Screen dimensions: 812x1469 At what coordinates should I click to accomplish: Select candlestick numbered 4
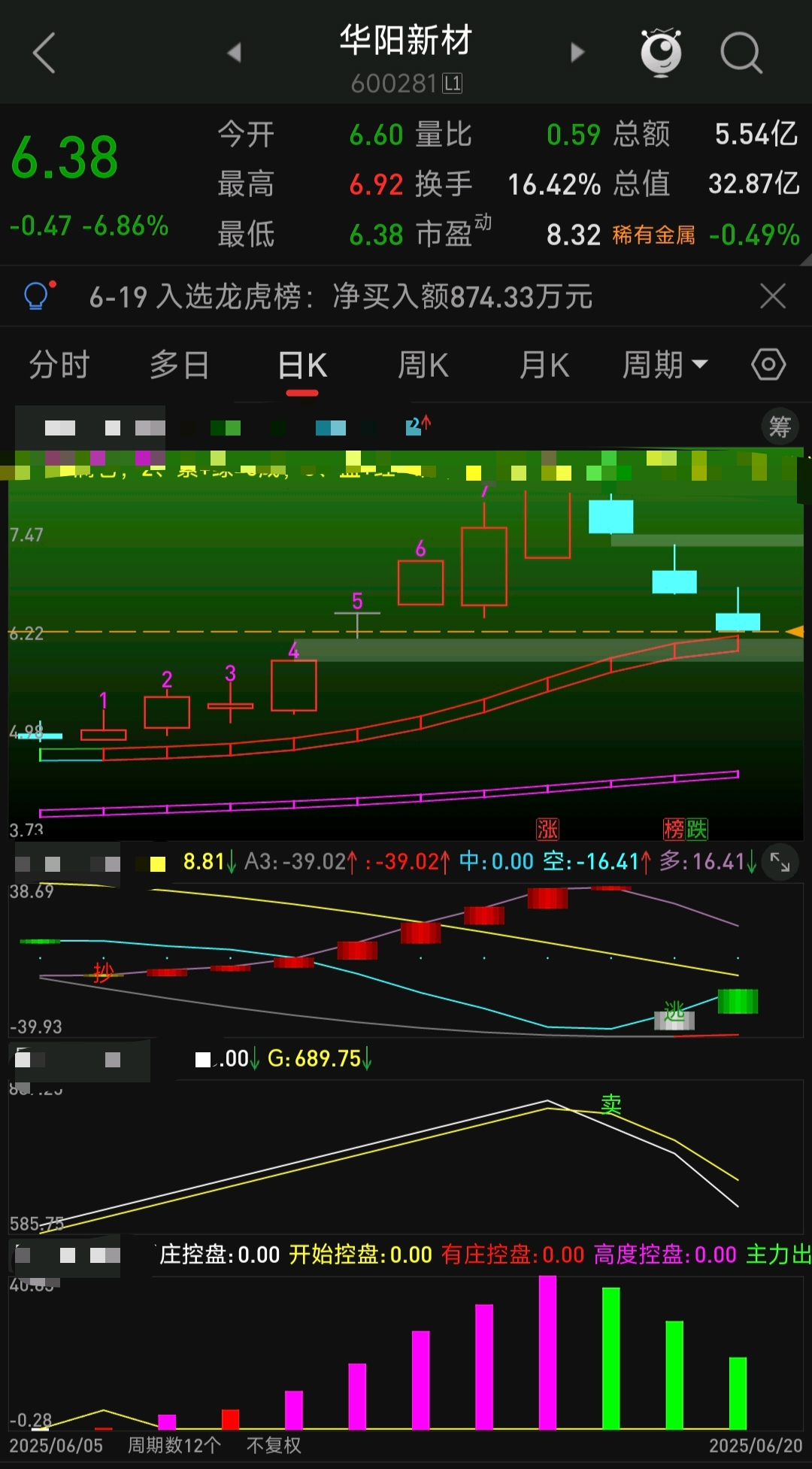coord(294,685)
